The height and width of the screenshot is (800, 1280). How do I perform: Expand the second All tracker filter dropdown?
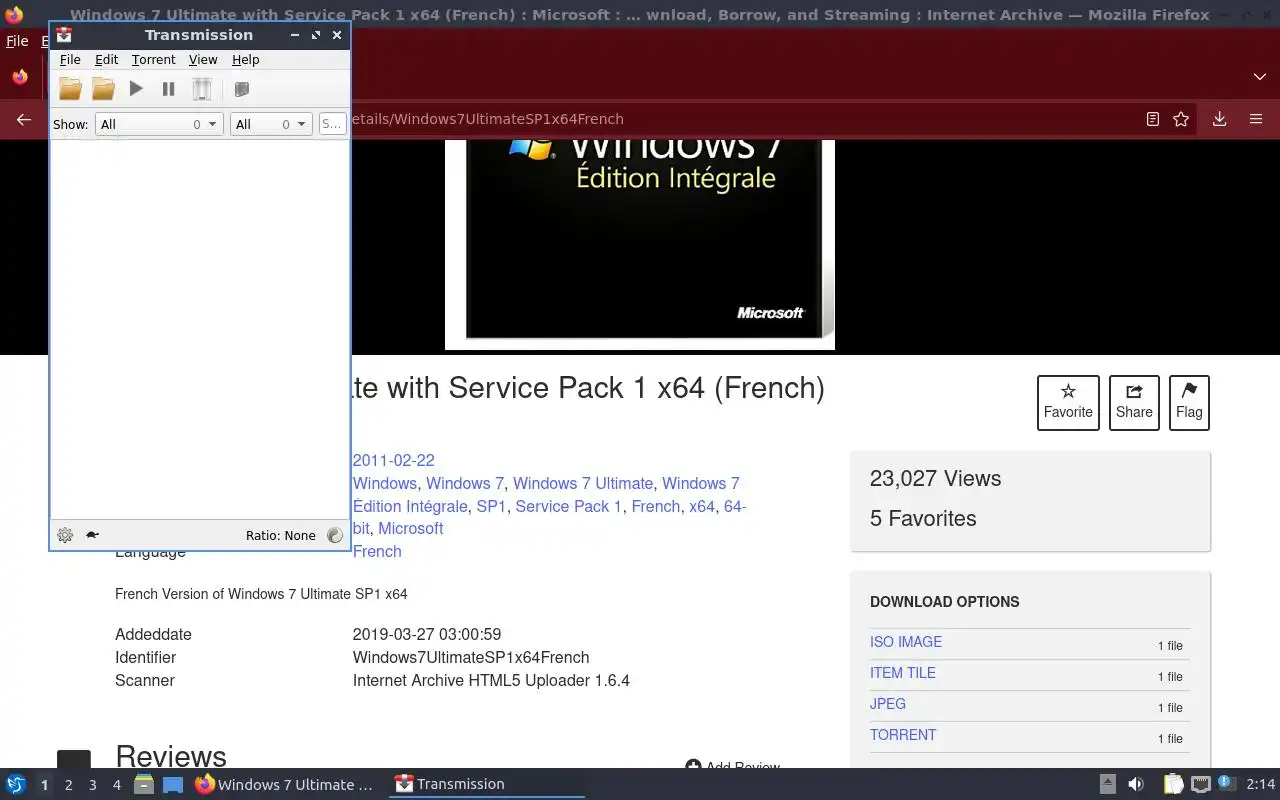coord(271,124)
